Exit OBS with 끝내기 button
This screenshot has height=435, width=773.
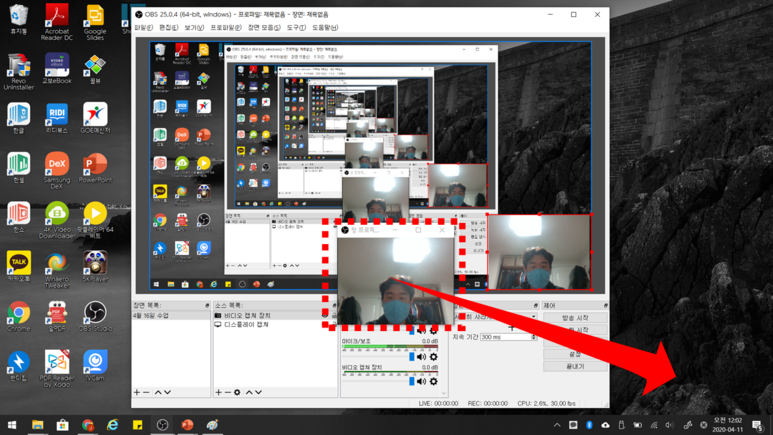[575, 366]
